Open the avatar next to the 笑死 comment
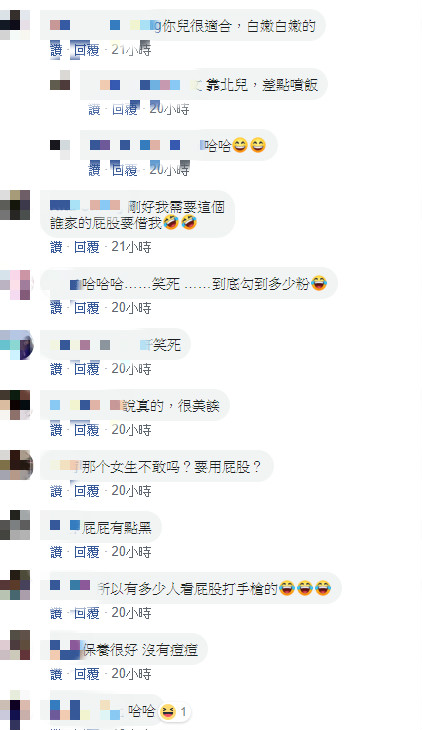The height and width of the screenshot is (730, 422). [x=16, y=345]
